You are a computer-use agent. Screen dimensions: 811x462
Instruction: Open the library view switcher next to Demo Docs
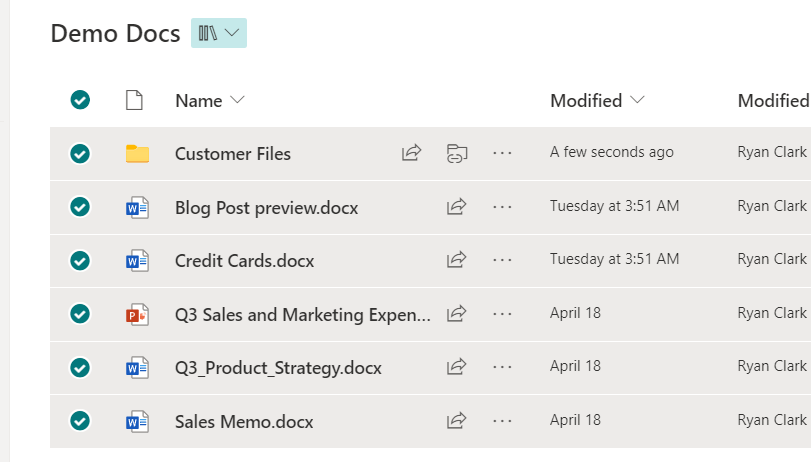(219, 33)
